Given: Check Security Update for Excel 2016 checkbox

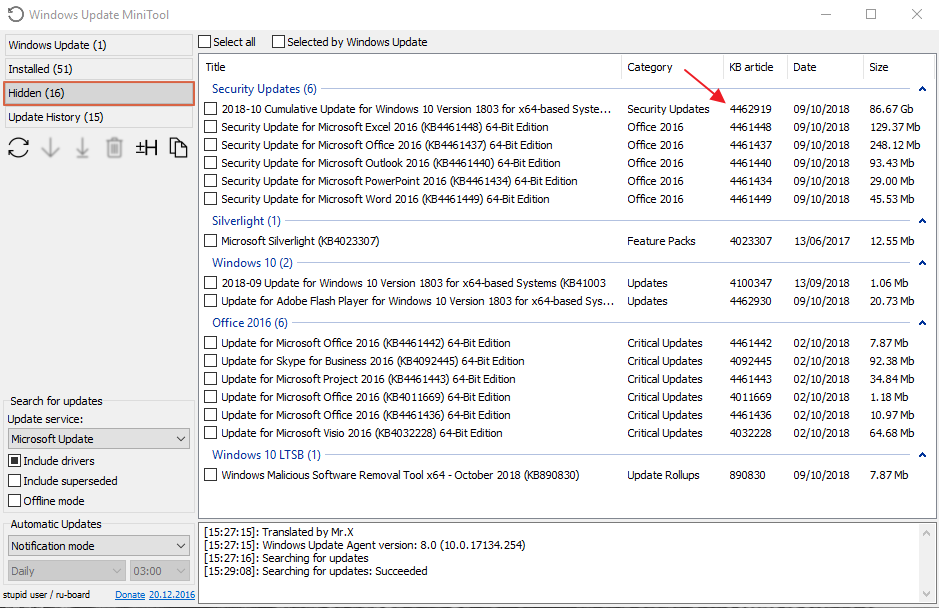Looking at the screenshot, I should click(210, 127).
